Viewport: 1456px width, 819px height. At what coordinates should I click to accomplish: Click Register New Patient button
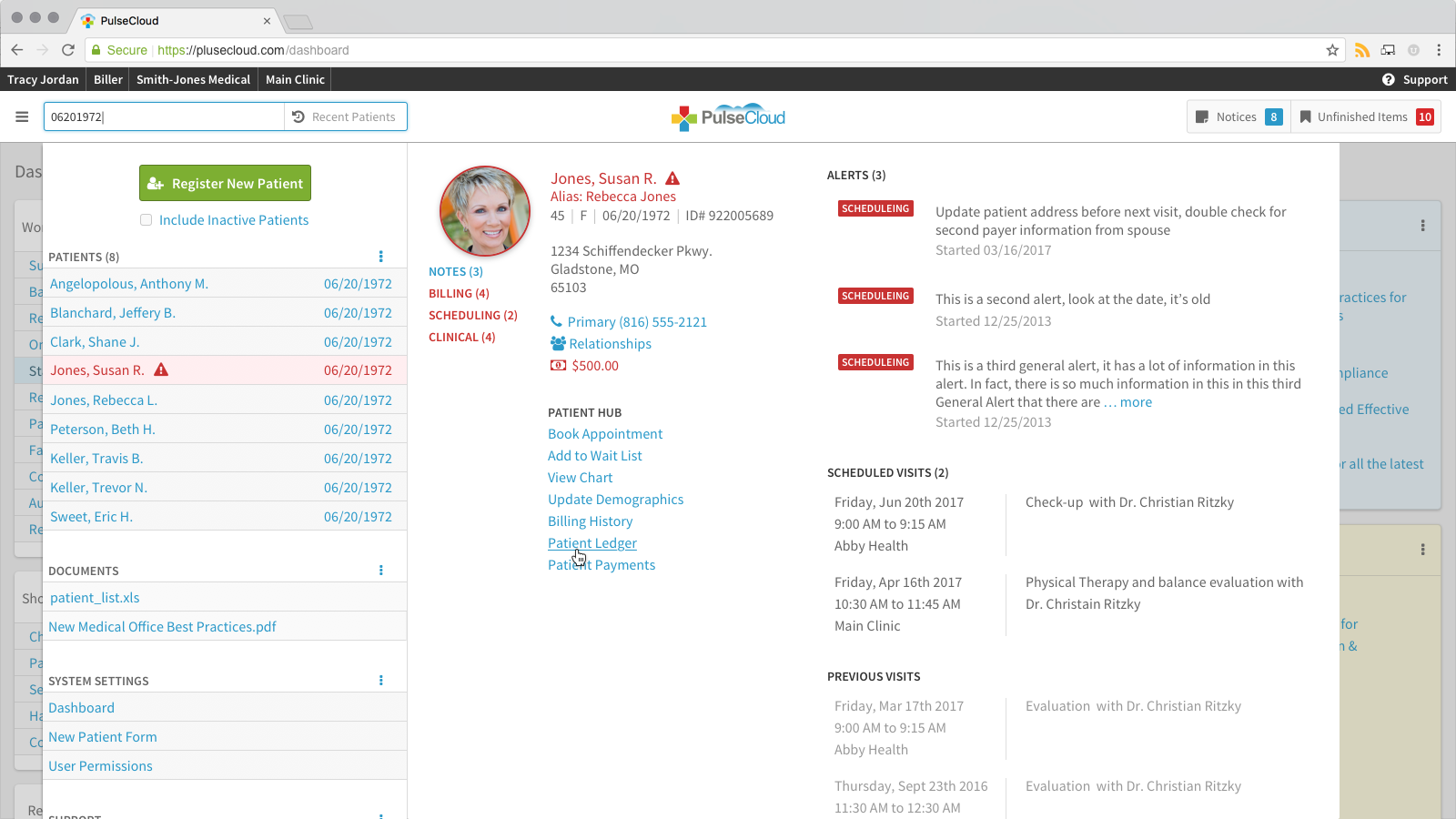click(x=225, y=183)
